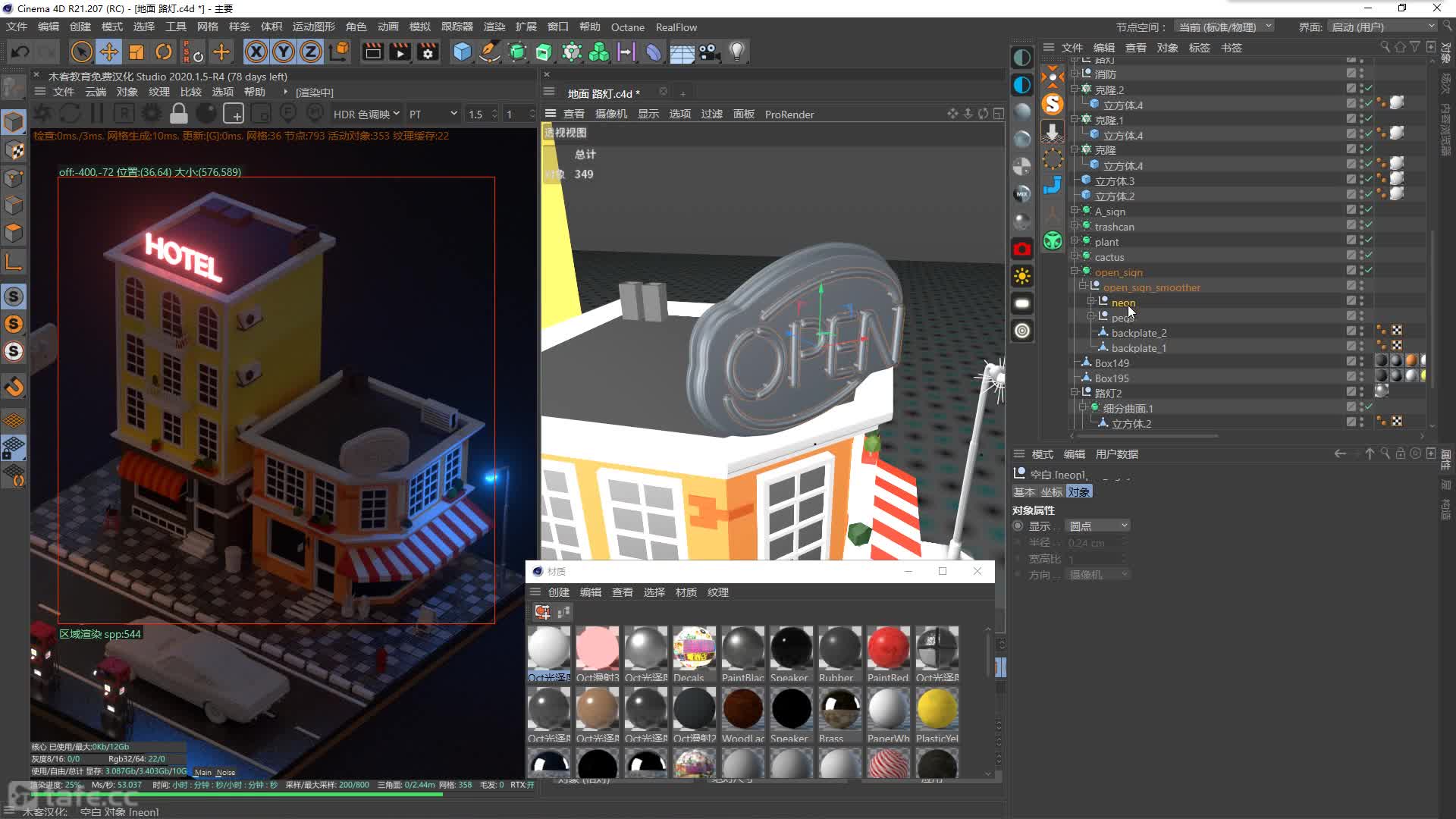
Task: Click the Octane scatter icon with orange arrows
Action: tap(1053, 76)
